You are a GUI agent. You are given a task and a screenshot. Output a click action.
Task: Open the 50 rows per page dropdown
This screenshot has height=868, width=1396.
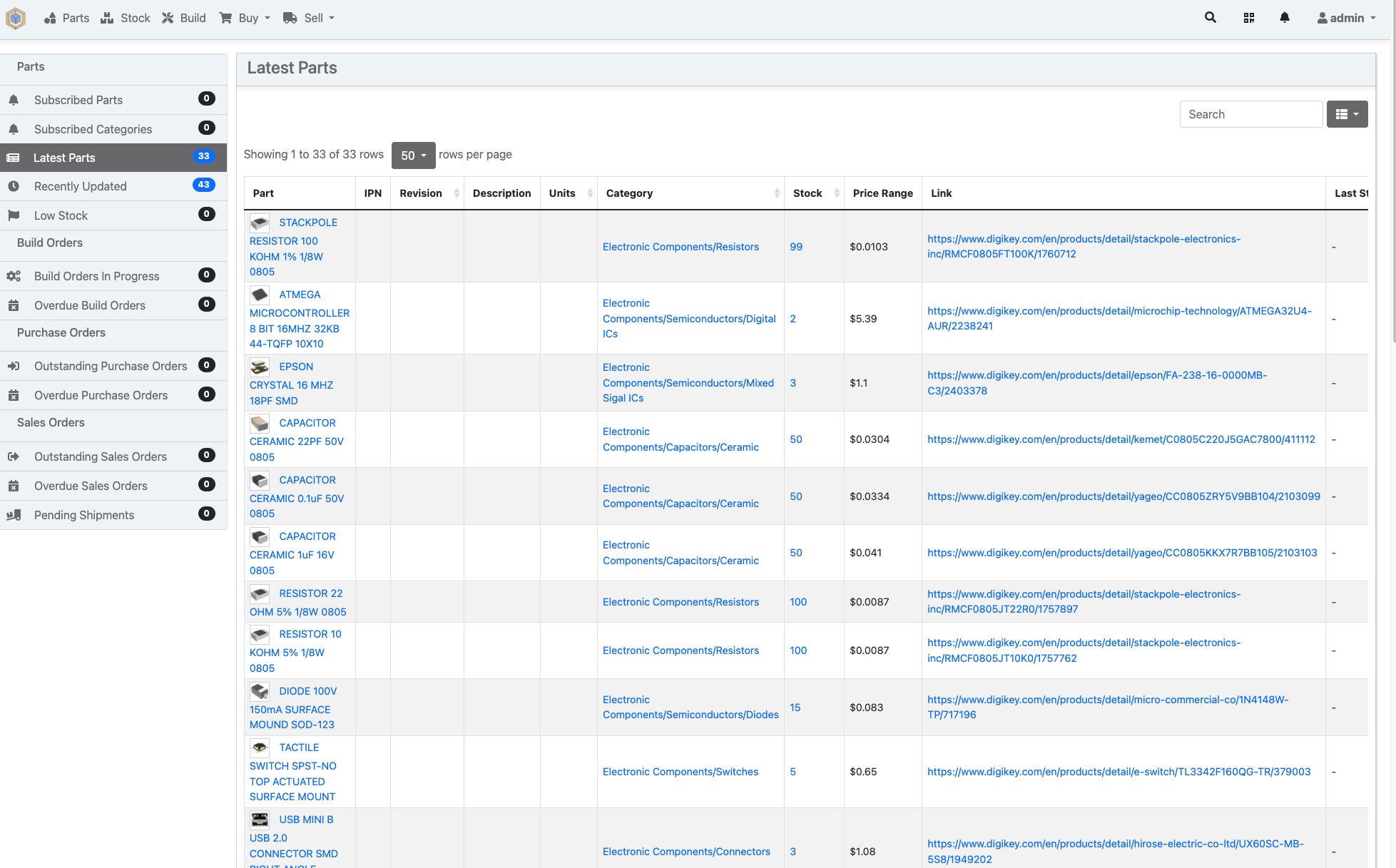[x=413, y=155]
